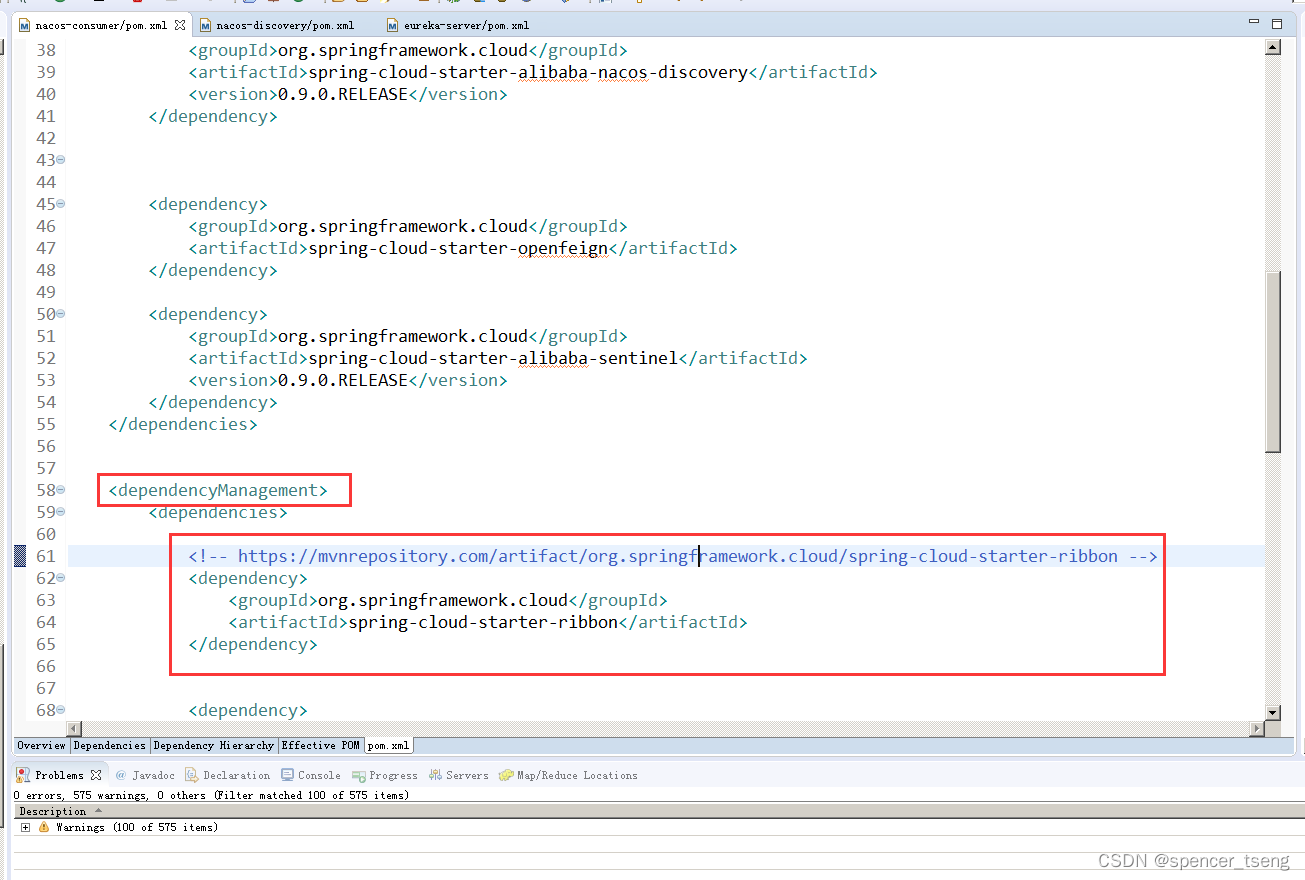Open the Dependency Hierarchy page
Viewport: 1305px width, 880px height.
(214, 745)
